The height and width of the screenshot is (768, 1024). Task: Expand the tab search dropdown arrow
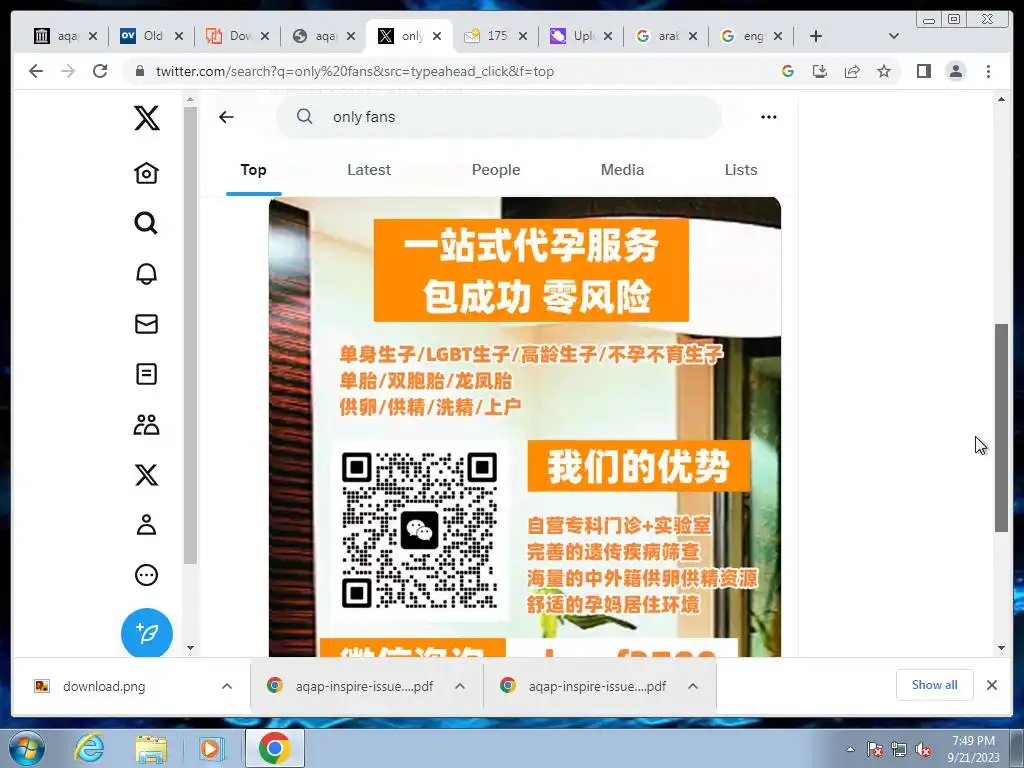894,36
